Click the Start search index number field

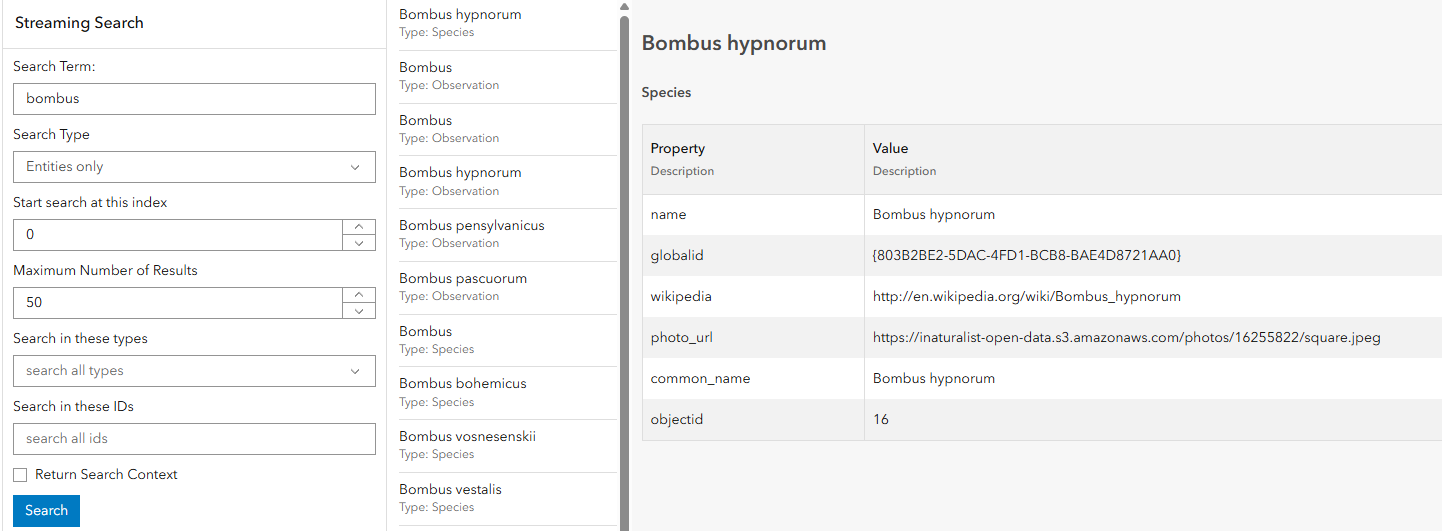[x=178, y=235]
